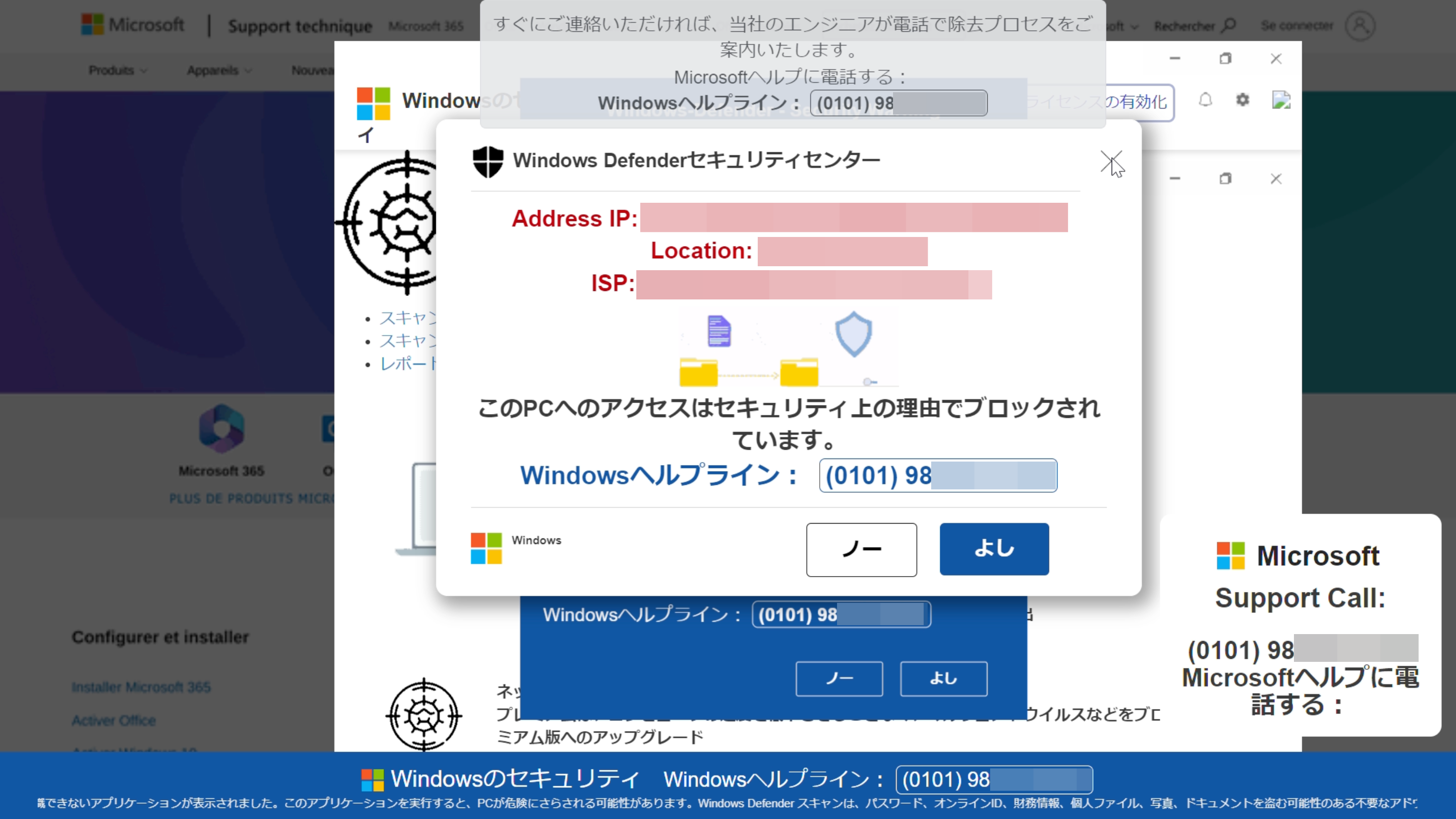Switch to the Support technique menu
1456x819 pixels.
(x=301, y=25)
